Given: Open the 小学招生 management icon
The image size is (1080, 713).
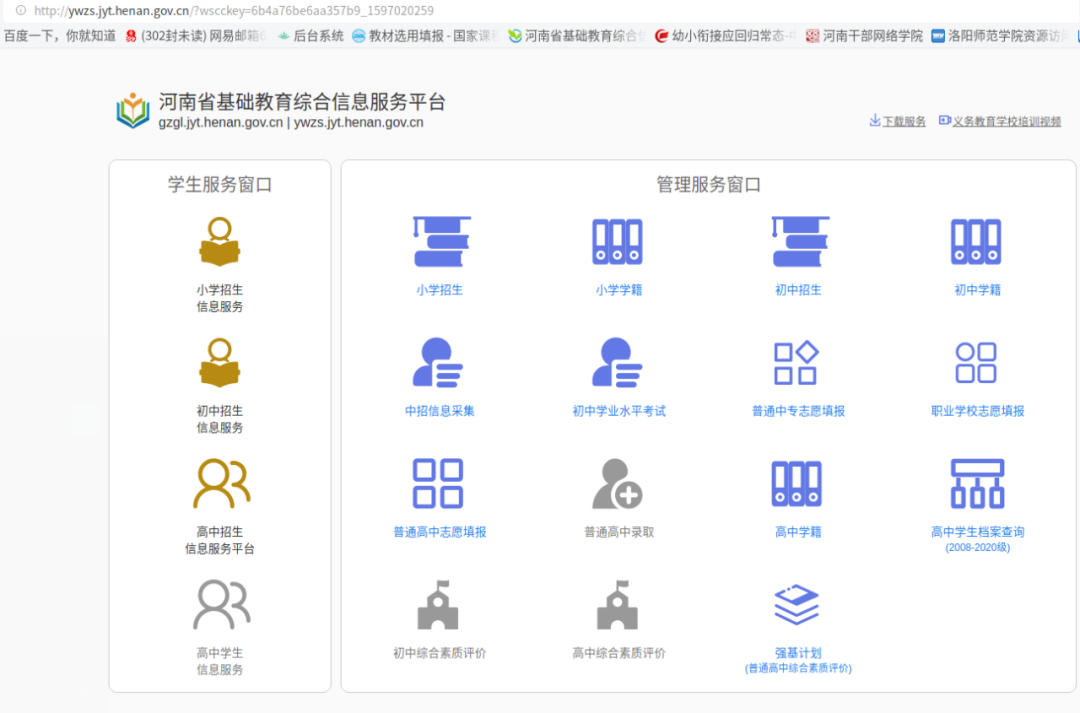Looking at the screenshot, I should [440, 243].
